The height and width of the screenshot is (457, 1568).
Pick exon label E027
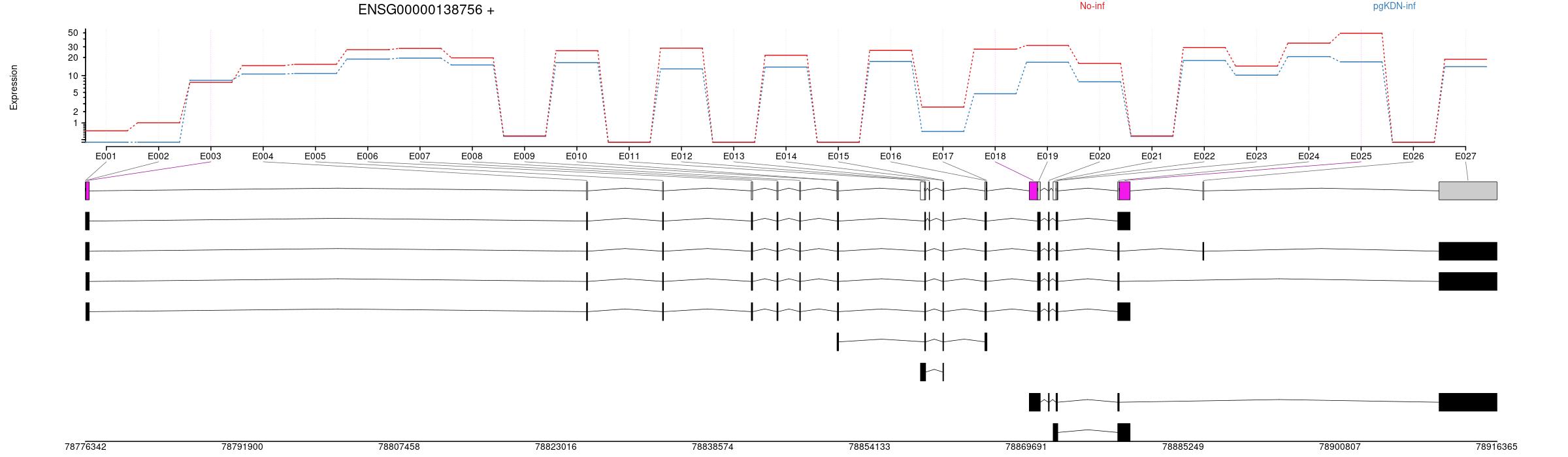pos(1465,156)
